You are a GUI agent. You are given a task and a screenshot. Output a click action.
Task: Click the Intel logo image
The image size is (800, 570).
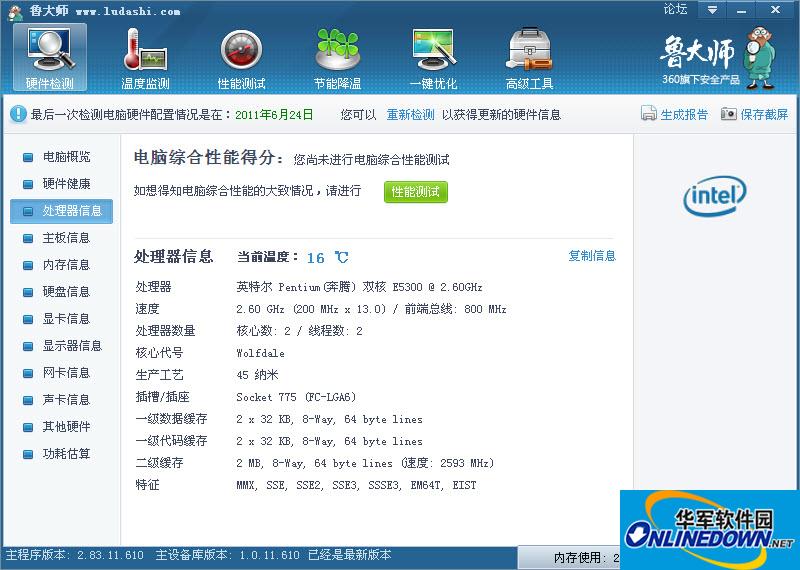point(715,197)
